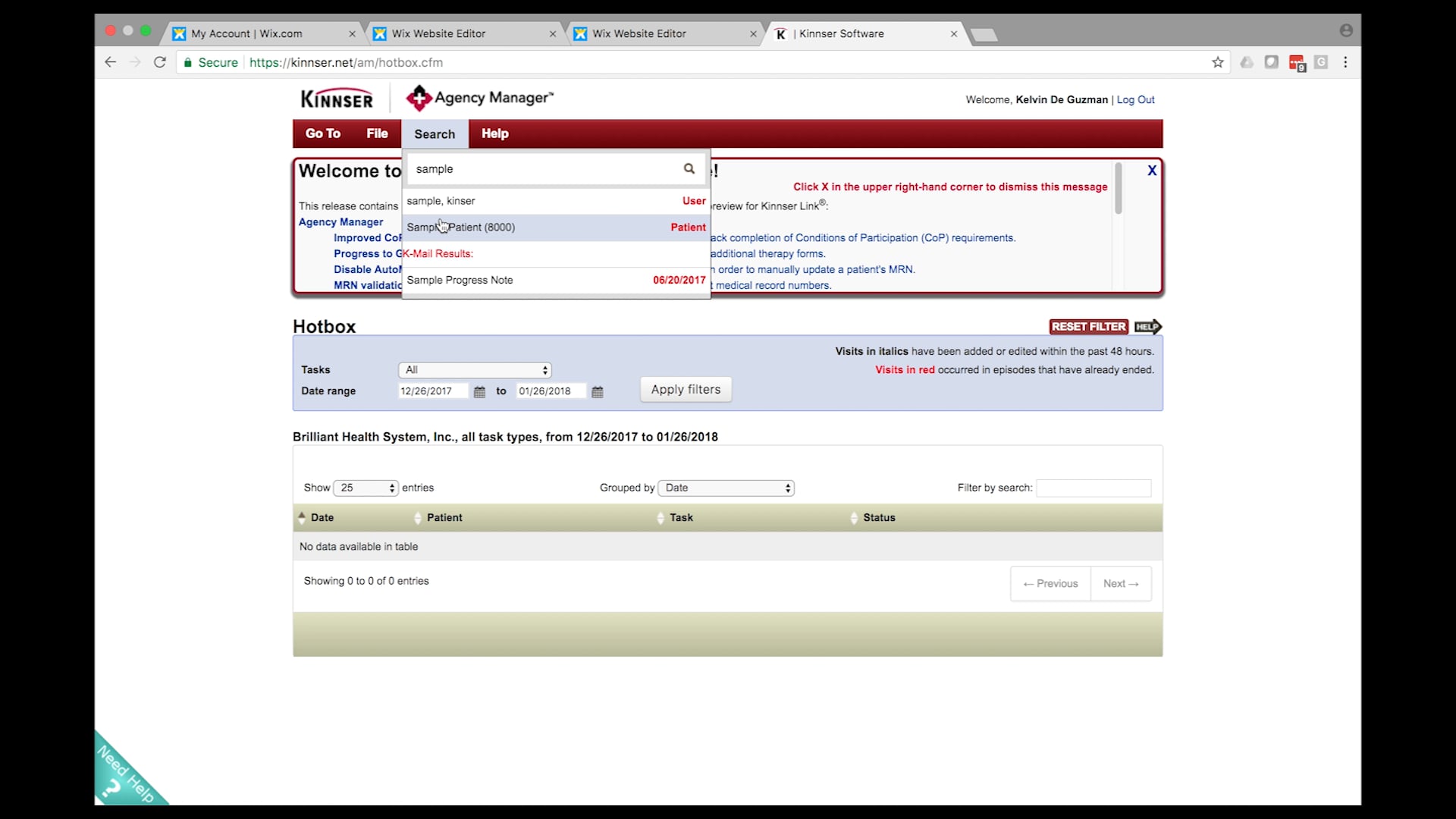
Task: Click the Log Out link
Action: pyautogui.click(x=1135, y=99)
